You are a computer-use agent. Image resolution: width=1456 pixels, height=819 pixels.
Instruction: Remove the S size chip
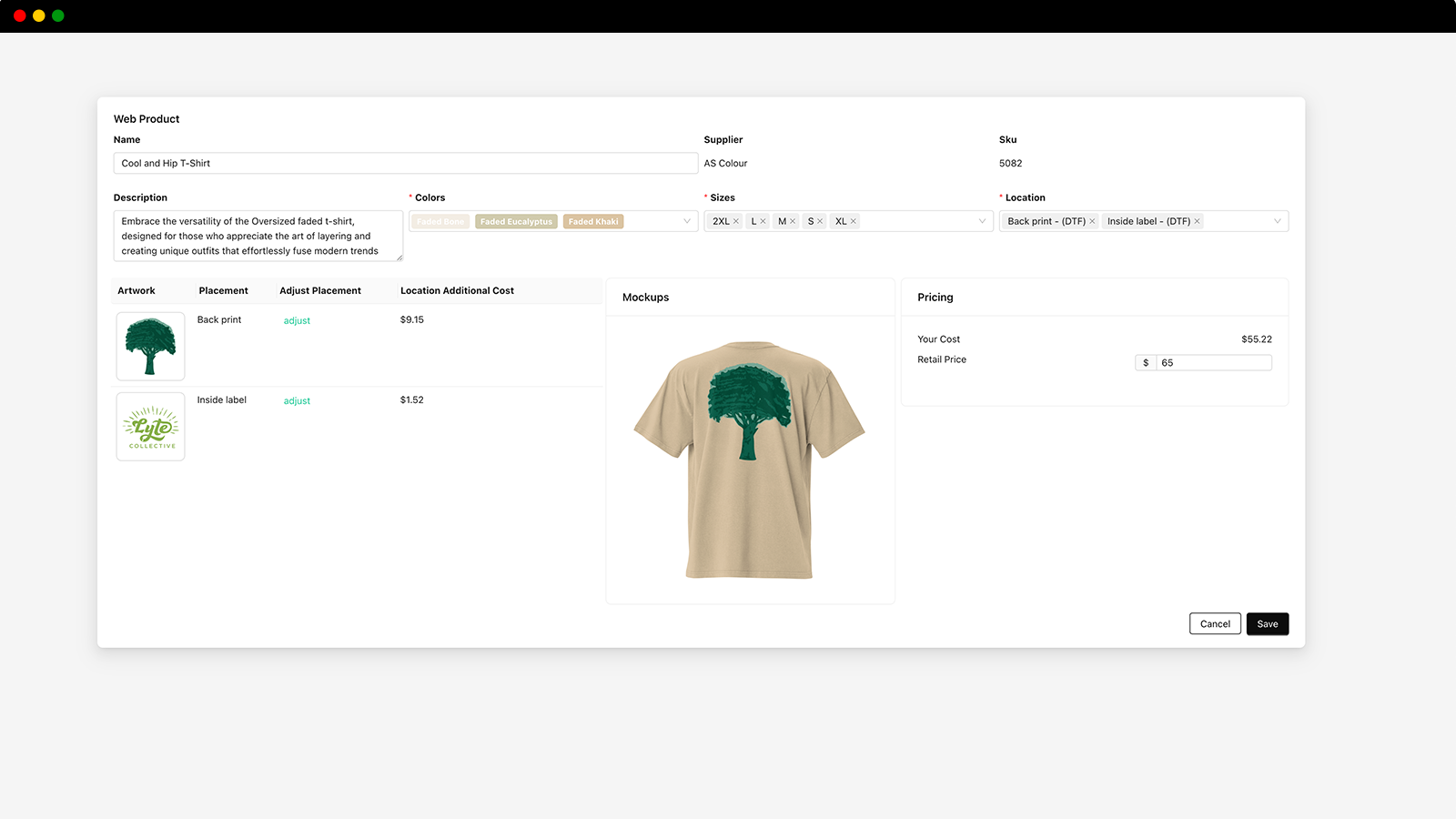click(x=820, y=220)
